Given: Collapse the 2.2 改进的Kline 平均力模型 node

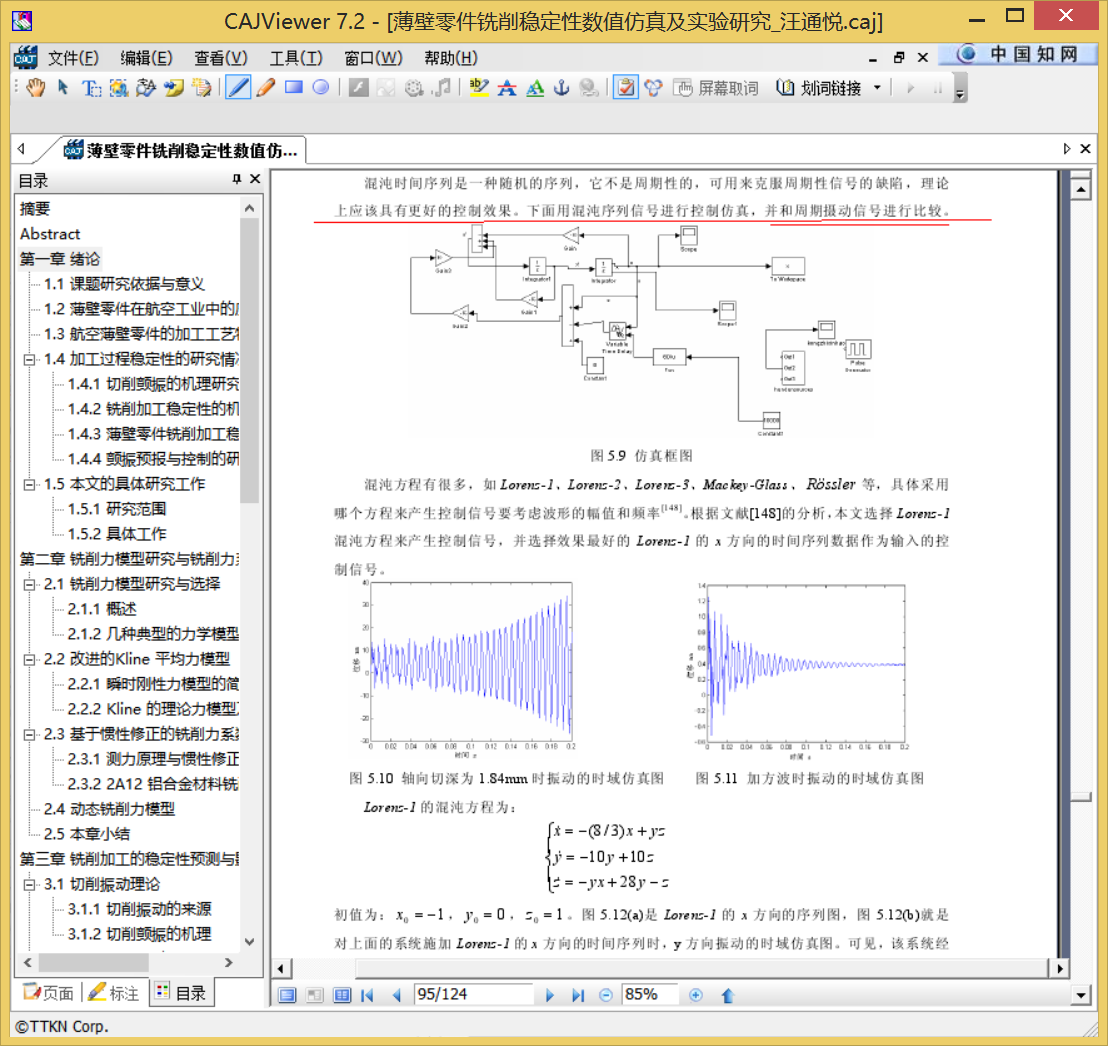Looking at the screenshot, I should pos(29,659).
